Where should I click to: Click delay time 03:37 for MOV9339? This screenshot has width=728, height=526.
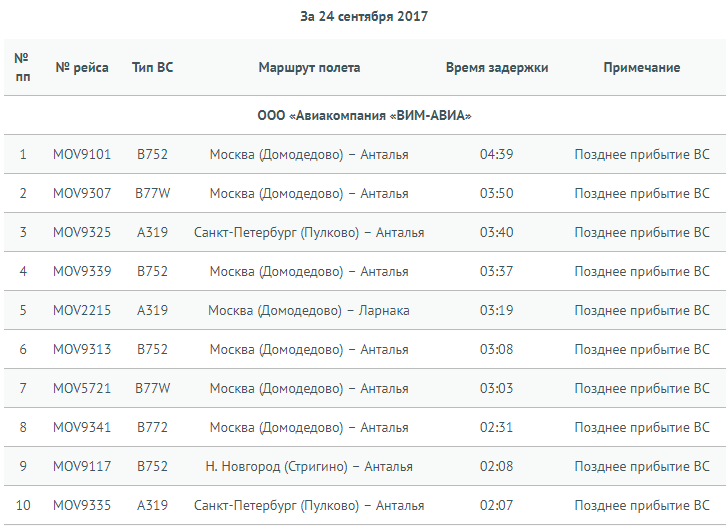pos(497,271)
